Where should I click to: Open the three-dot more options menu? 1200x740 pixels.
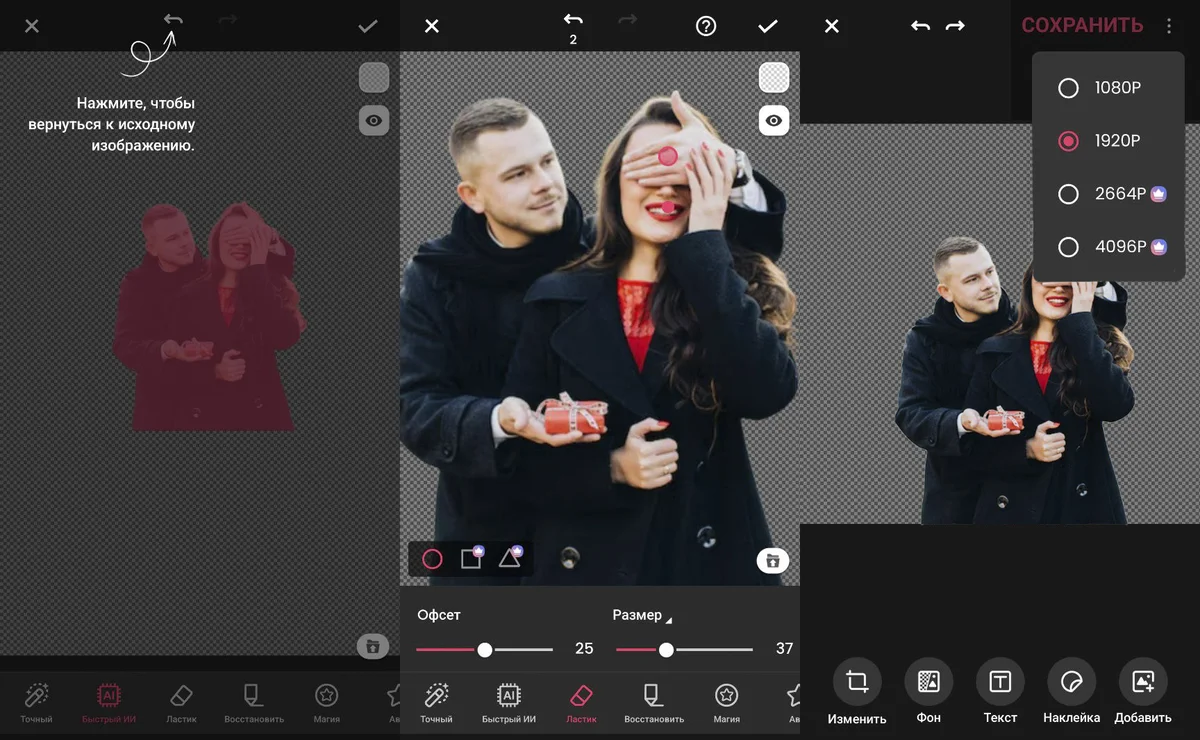pos(1169,26)
